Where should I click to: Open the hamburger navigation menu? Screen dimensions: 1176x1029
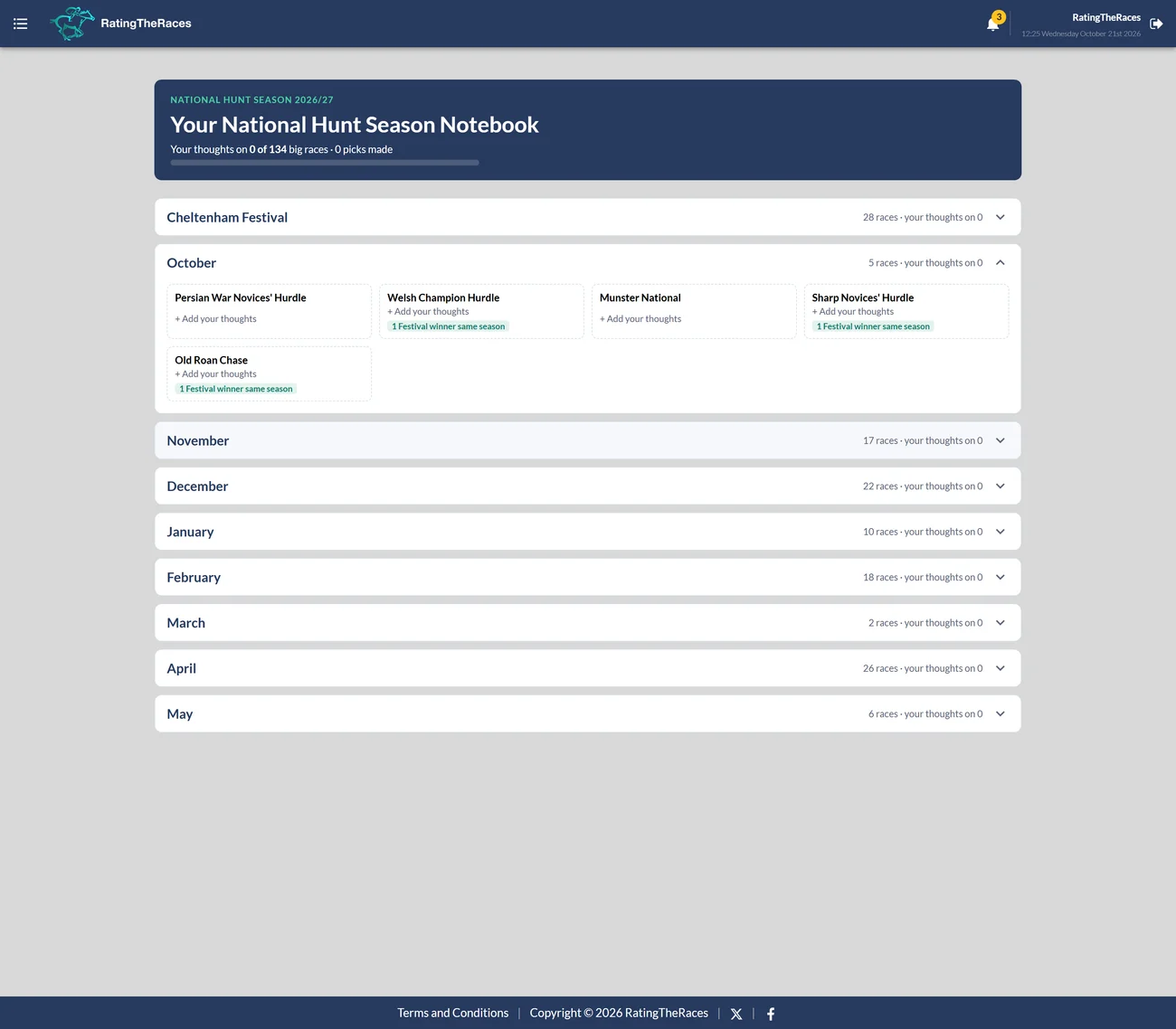20,24
